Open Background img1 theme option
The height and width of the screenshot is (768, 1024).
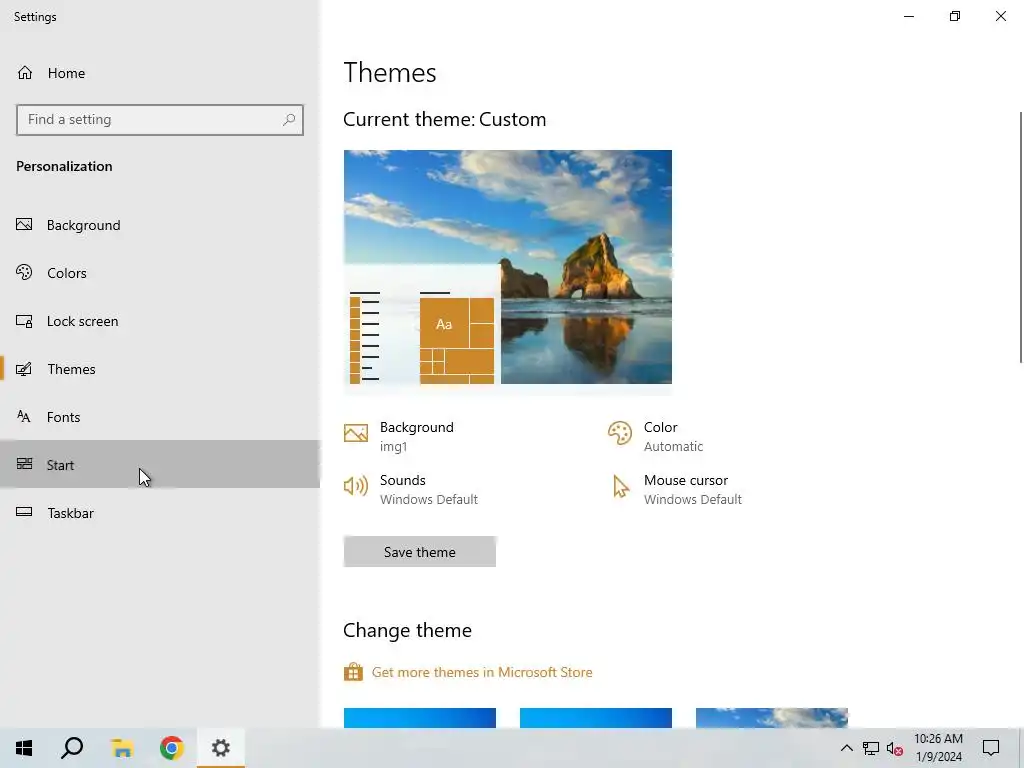click(x=399, y=436)
